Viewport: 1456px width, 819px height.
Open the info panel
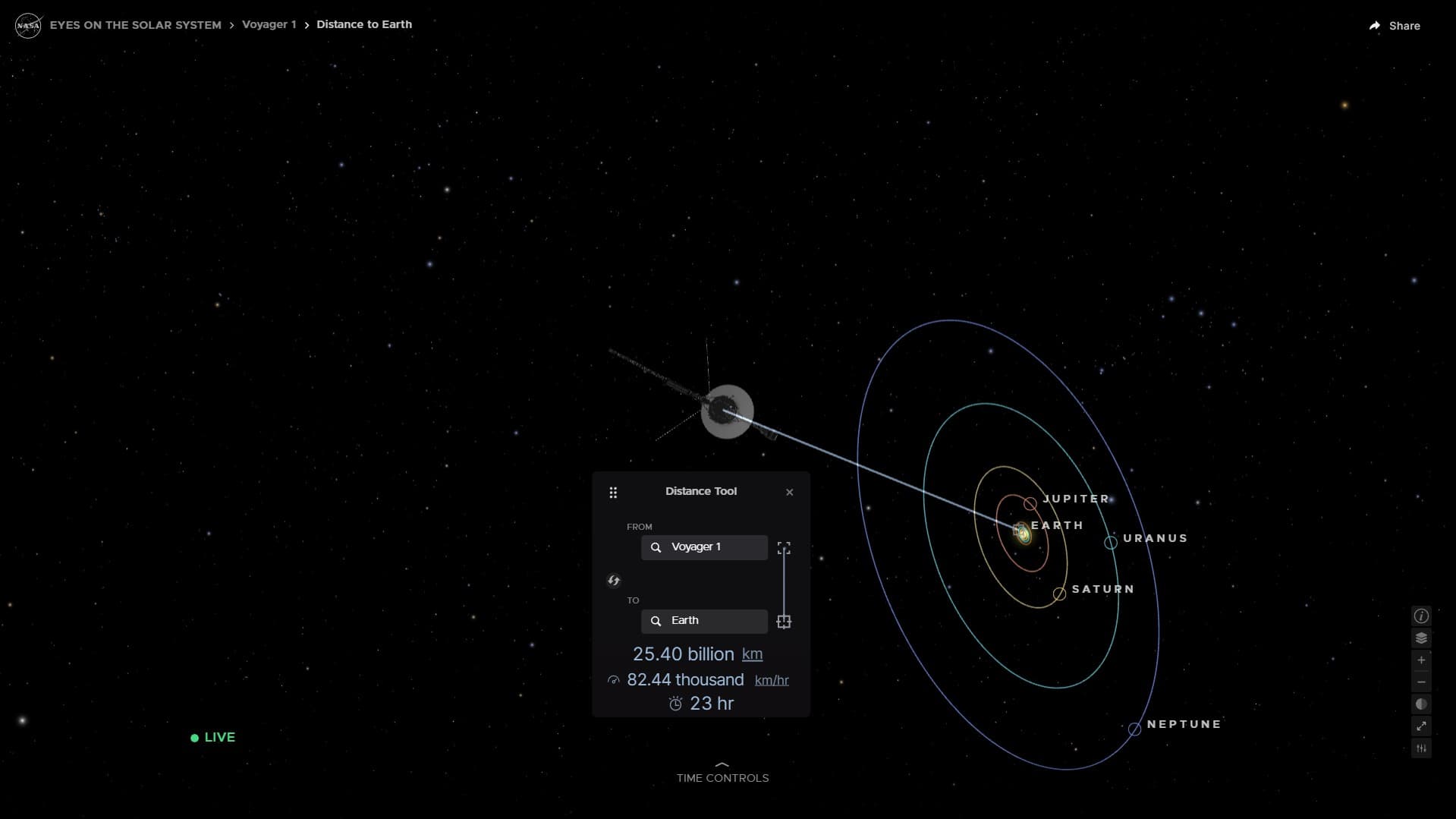pyautogui.click(x=1421, y=616)
